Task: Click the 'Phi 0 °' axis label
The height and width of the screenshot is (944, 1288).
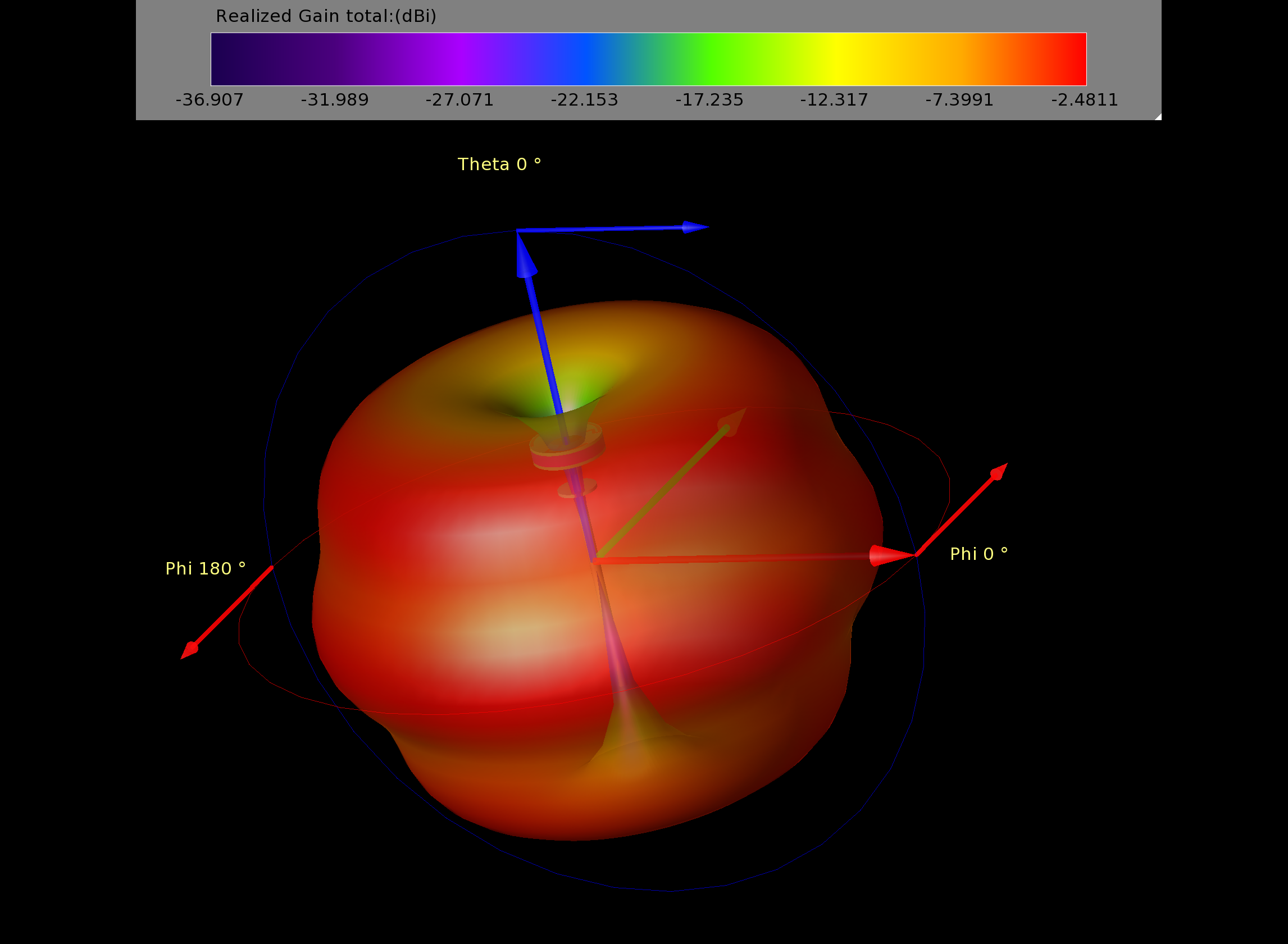Action: pyautogui.click(x=979, y=554)
